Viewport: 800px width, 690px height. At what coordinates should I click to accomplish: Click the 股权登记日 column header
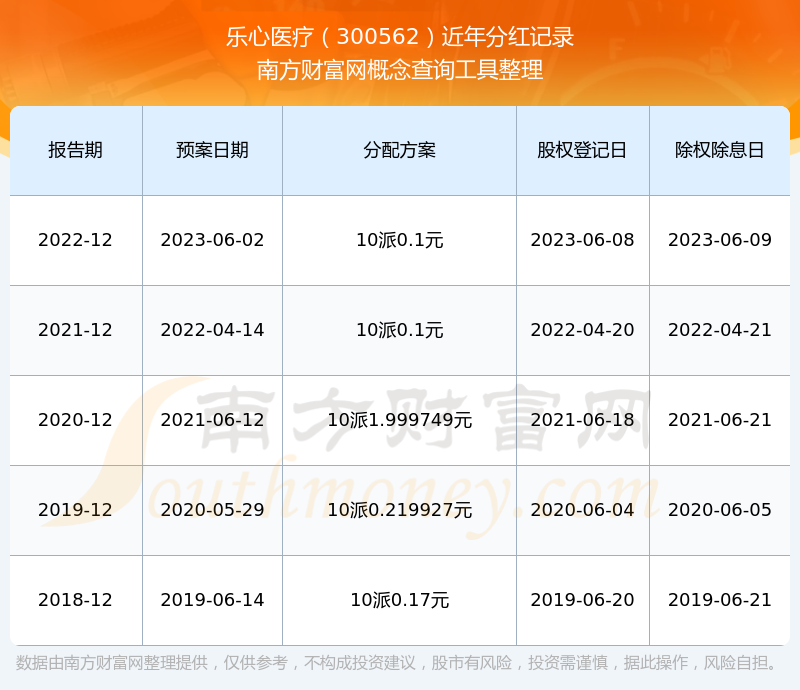[582, 150]
